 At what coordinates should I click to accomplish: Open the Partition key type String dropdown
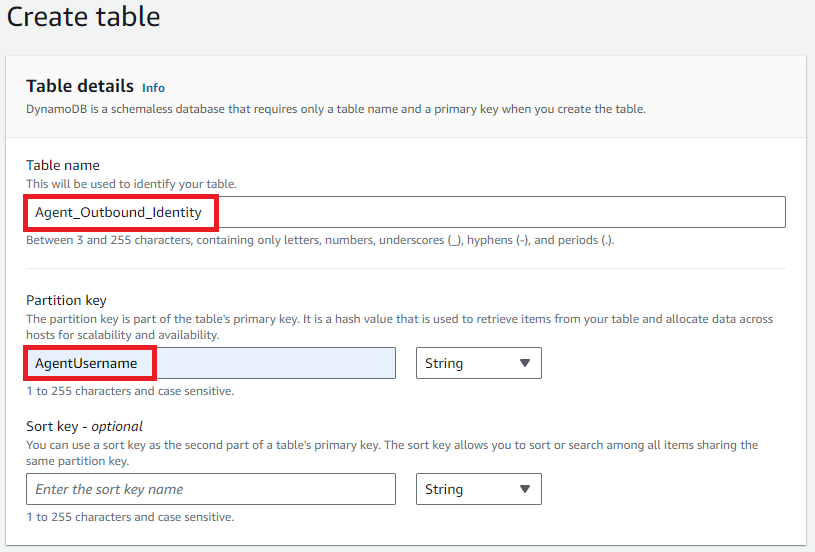(x=479, y=363)
